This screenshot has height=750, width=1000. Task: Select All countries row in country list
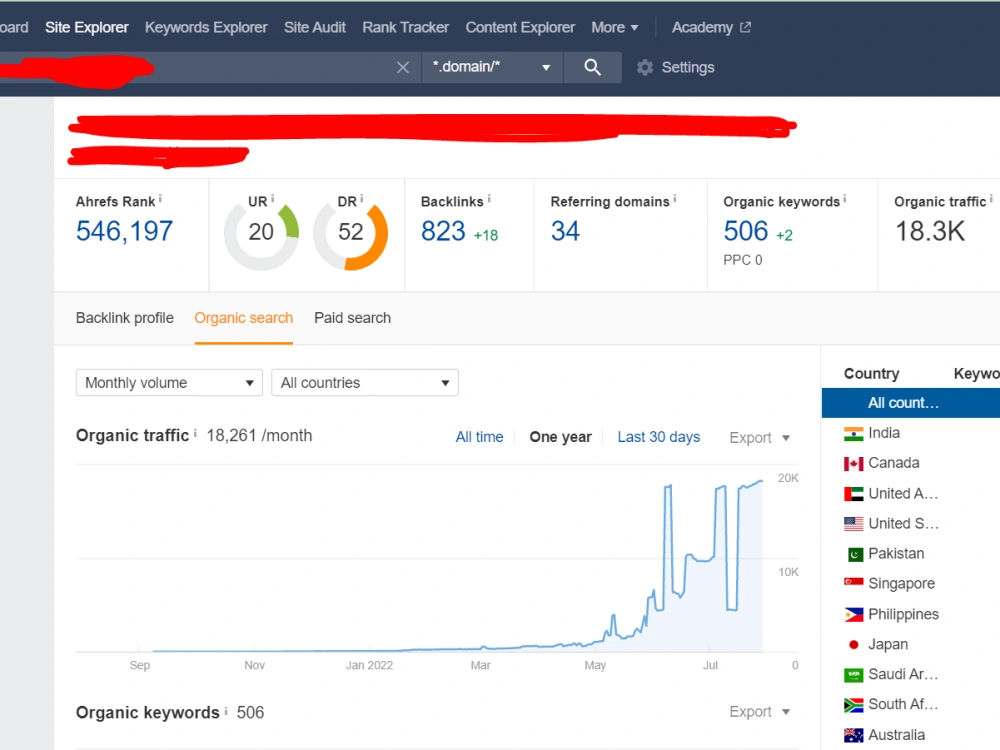(911, 403)
